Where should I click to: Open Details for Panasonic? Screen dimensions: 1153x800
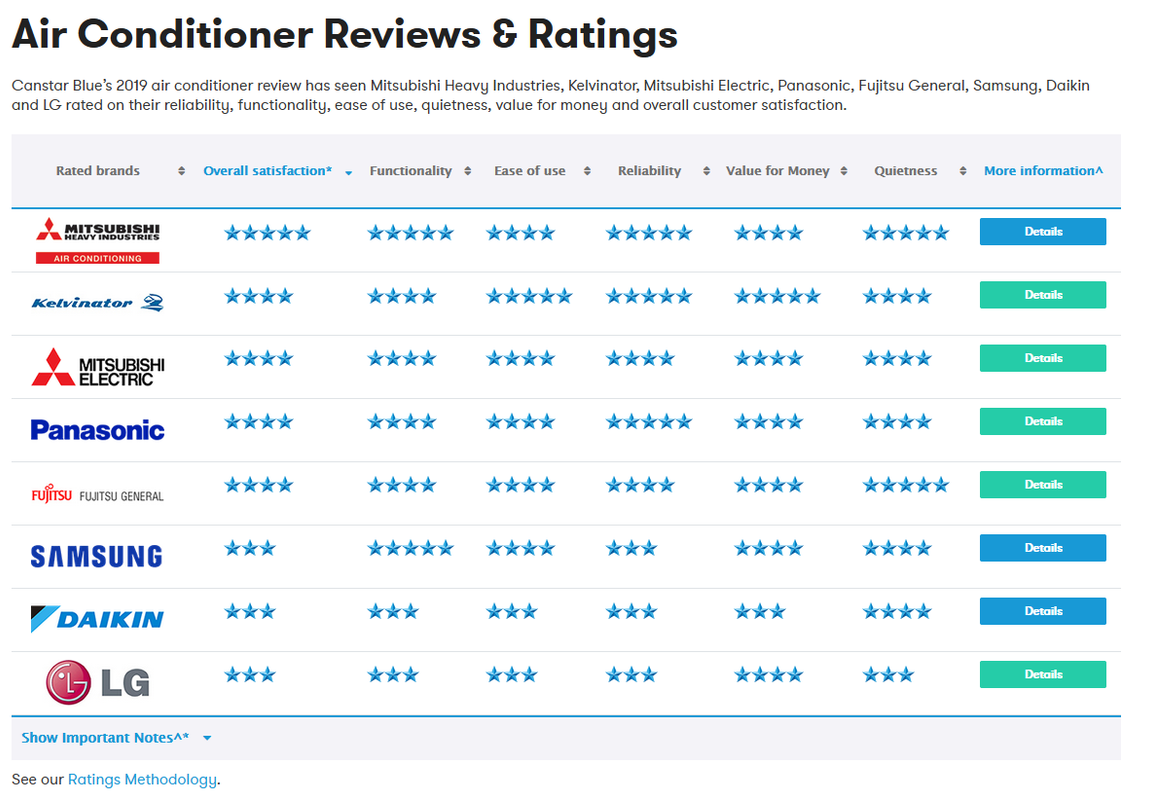pos(1043,421)
